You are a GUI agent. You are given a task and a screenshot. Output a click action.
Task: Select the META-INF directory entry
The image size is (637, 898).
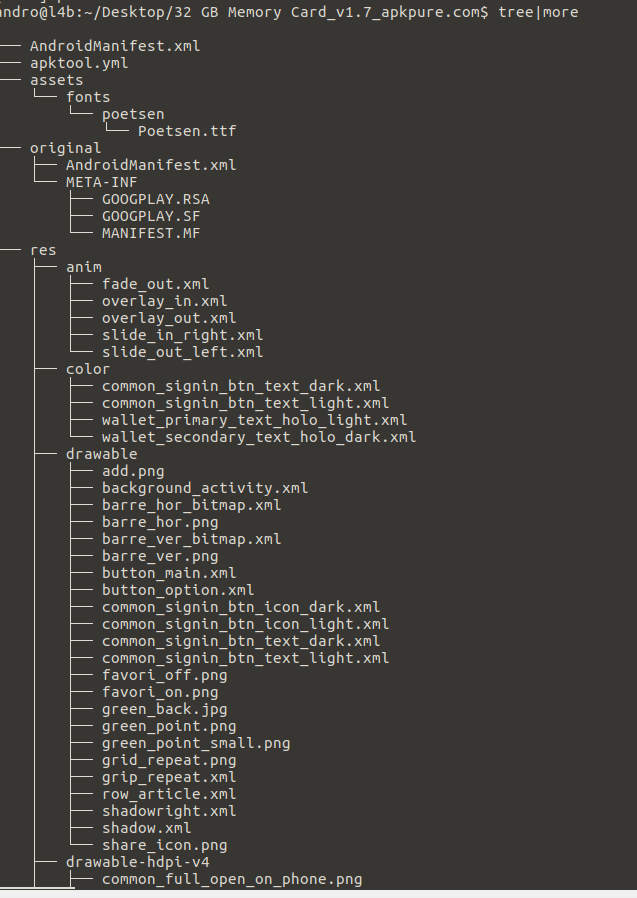101,182
